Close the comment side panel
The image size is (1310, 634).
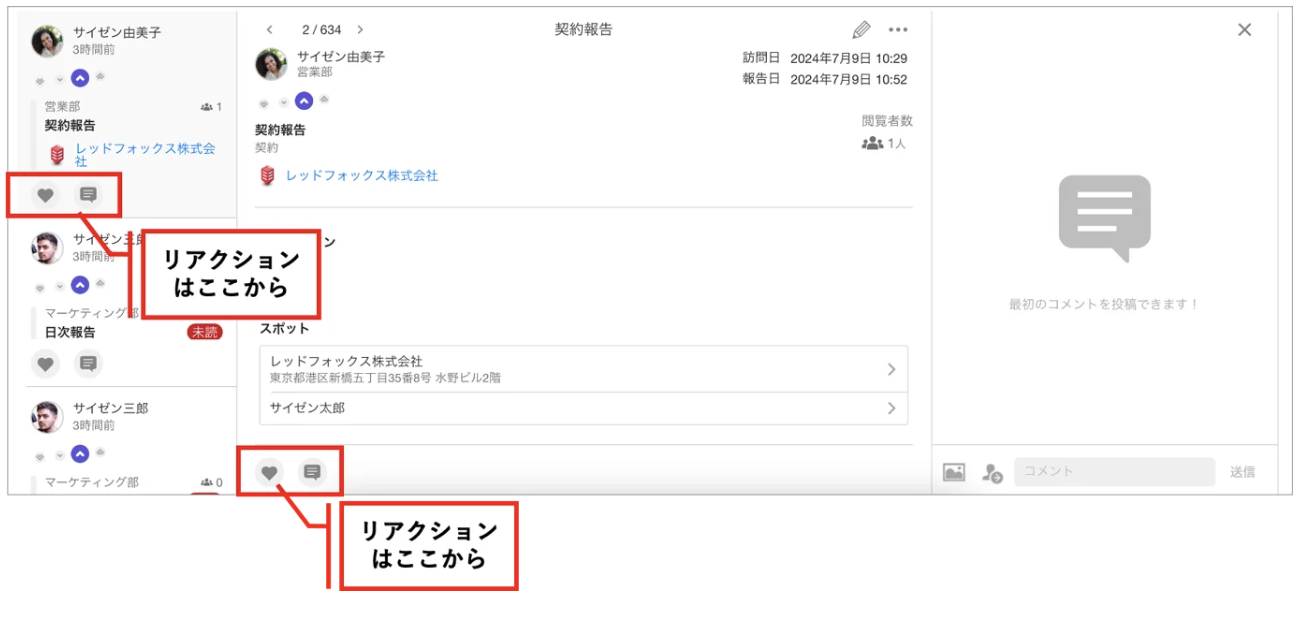1244,30
